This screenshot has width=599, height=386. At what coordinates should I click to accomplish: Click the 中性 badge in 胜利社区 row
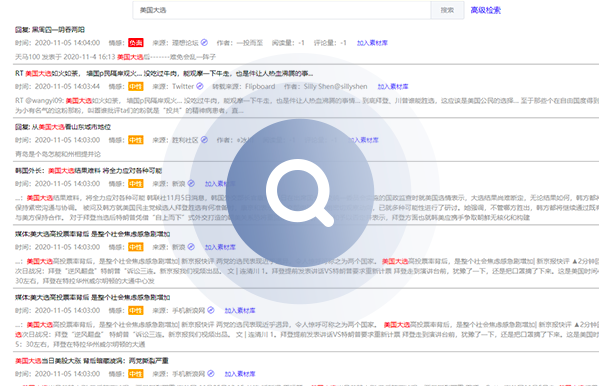(x=136, y=140)
